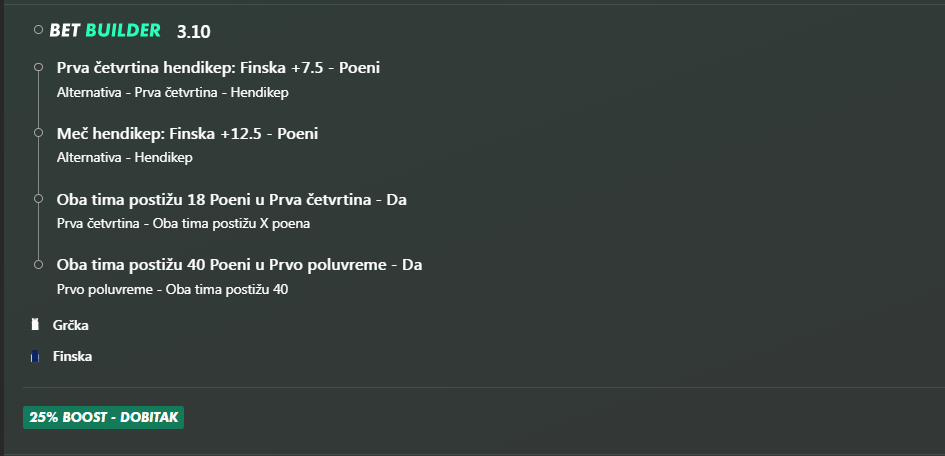Click the Grčka team name
The height and width of the screenshot is (456, 945).
click(x=71, y=325)
